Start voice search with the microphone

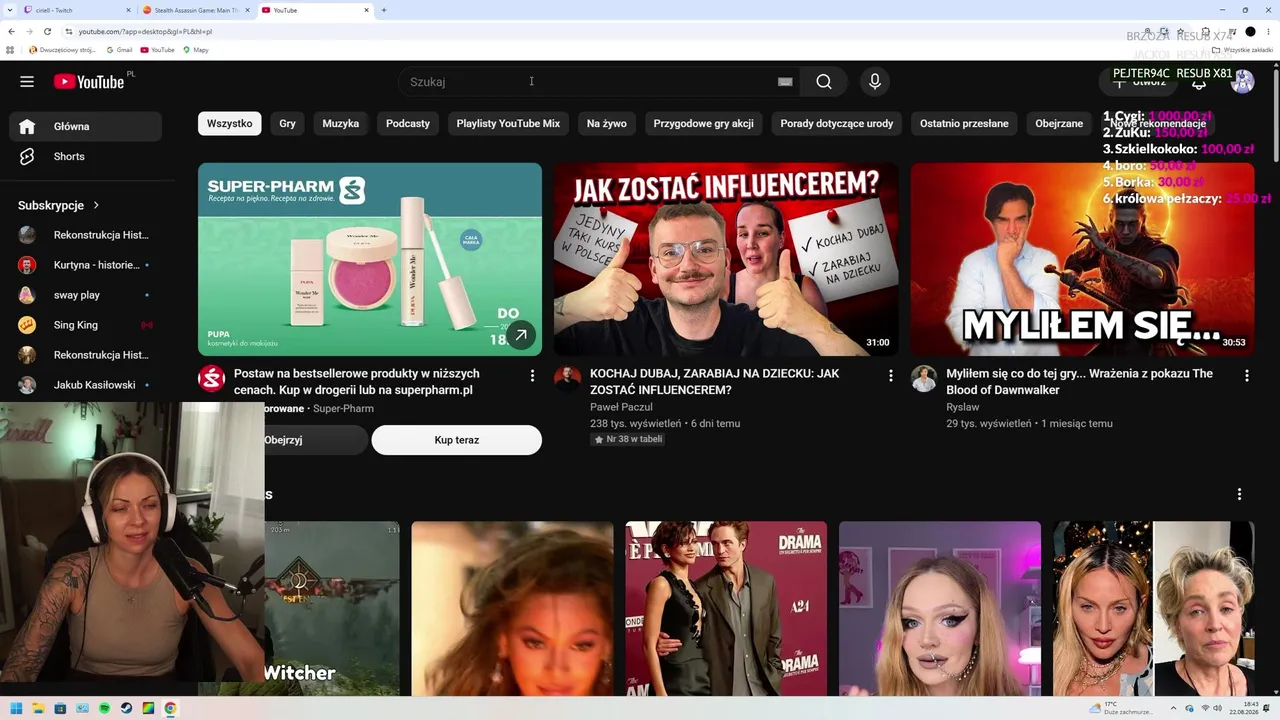pyautogui.click(x=875, y=82)
